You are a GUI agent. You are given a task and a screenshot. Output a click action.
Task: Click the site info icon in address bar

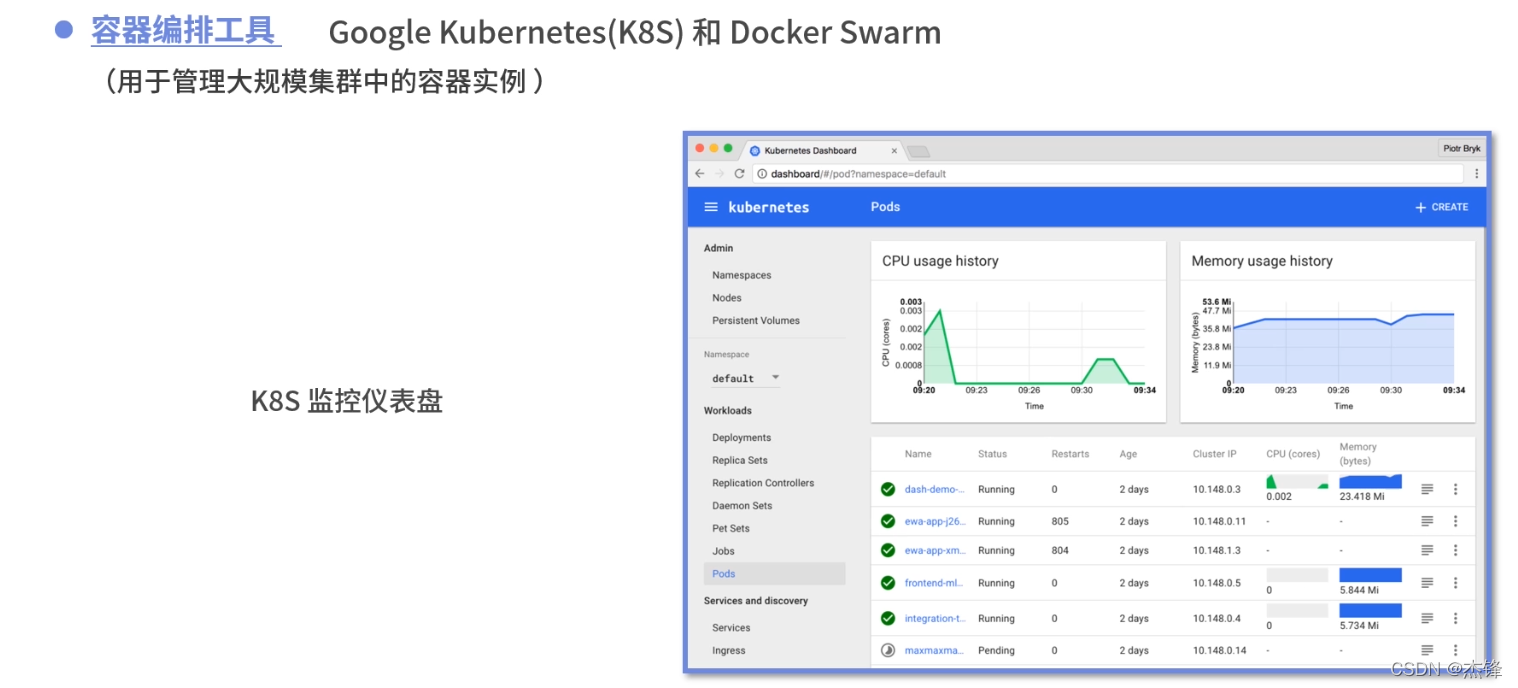(x=762, y=173)
